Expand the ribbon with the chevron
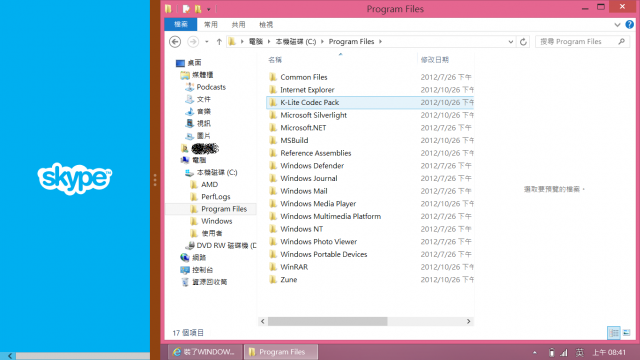This screenshot has width=640, height=360. point(617,25)
